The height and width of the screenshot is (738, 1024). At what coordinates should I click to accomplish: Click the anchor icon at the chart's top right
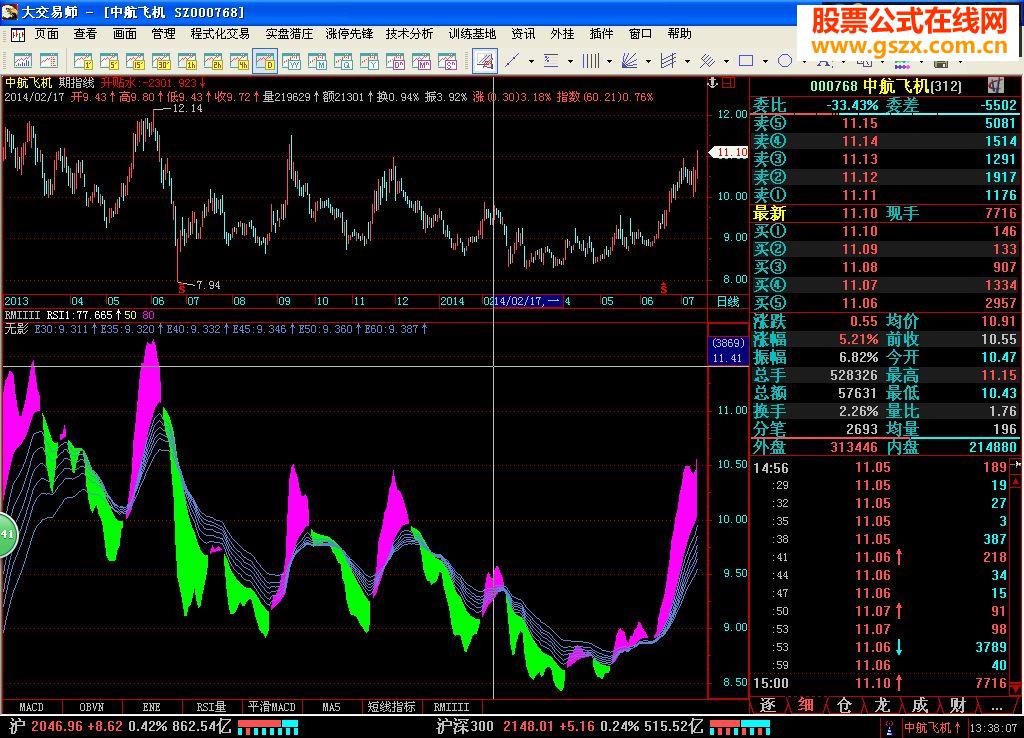712,82
